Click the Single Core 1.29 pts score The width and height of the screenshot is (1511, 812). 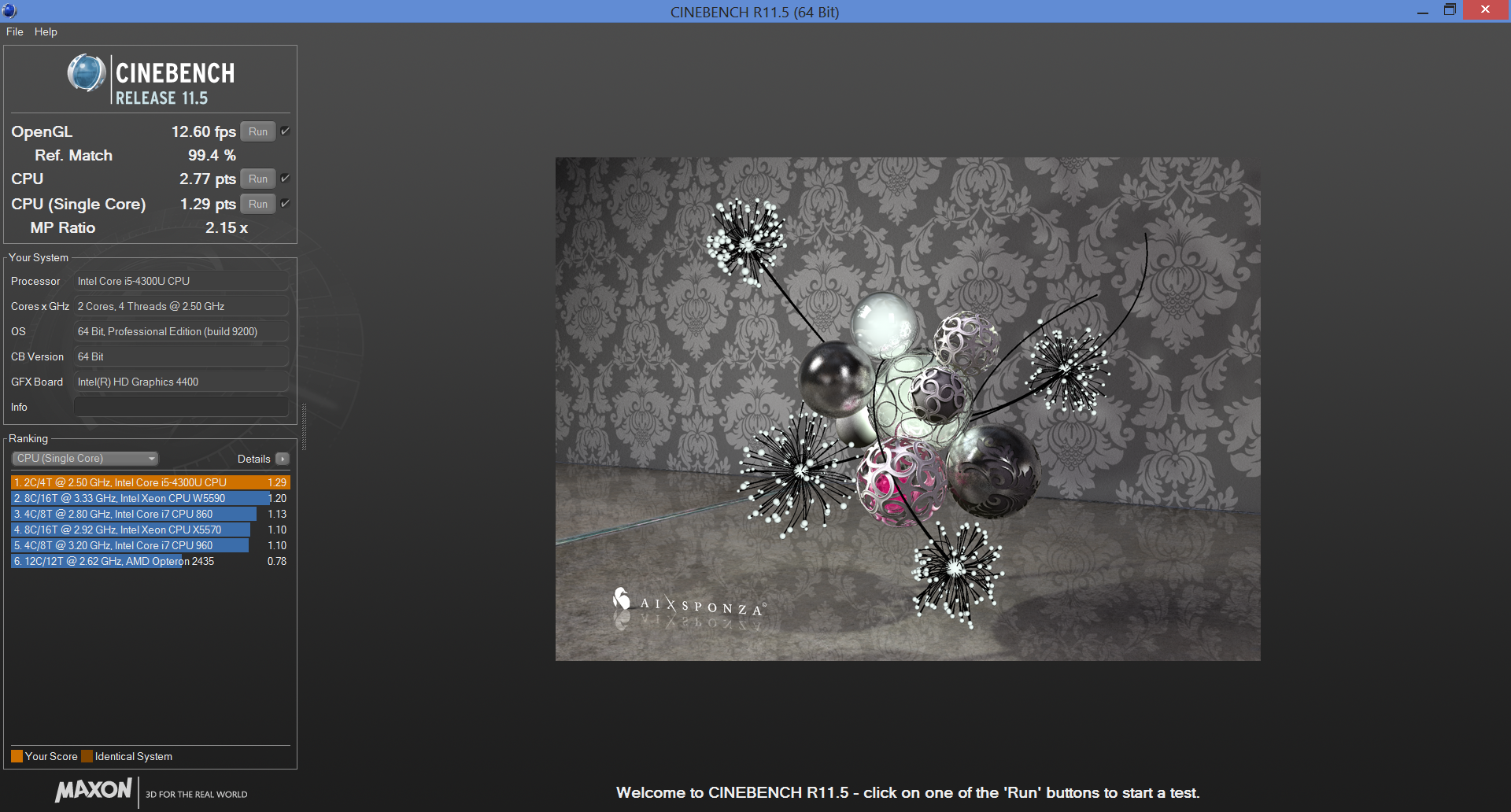(208, 204)
